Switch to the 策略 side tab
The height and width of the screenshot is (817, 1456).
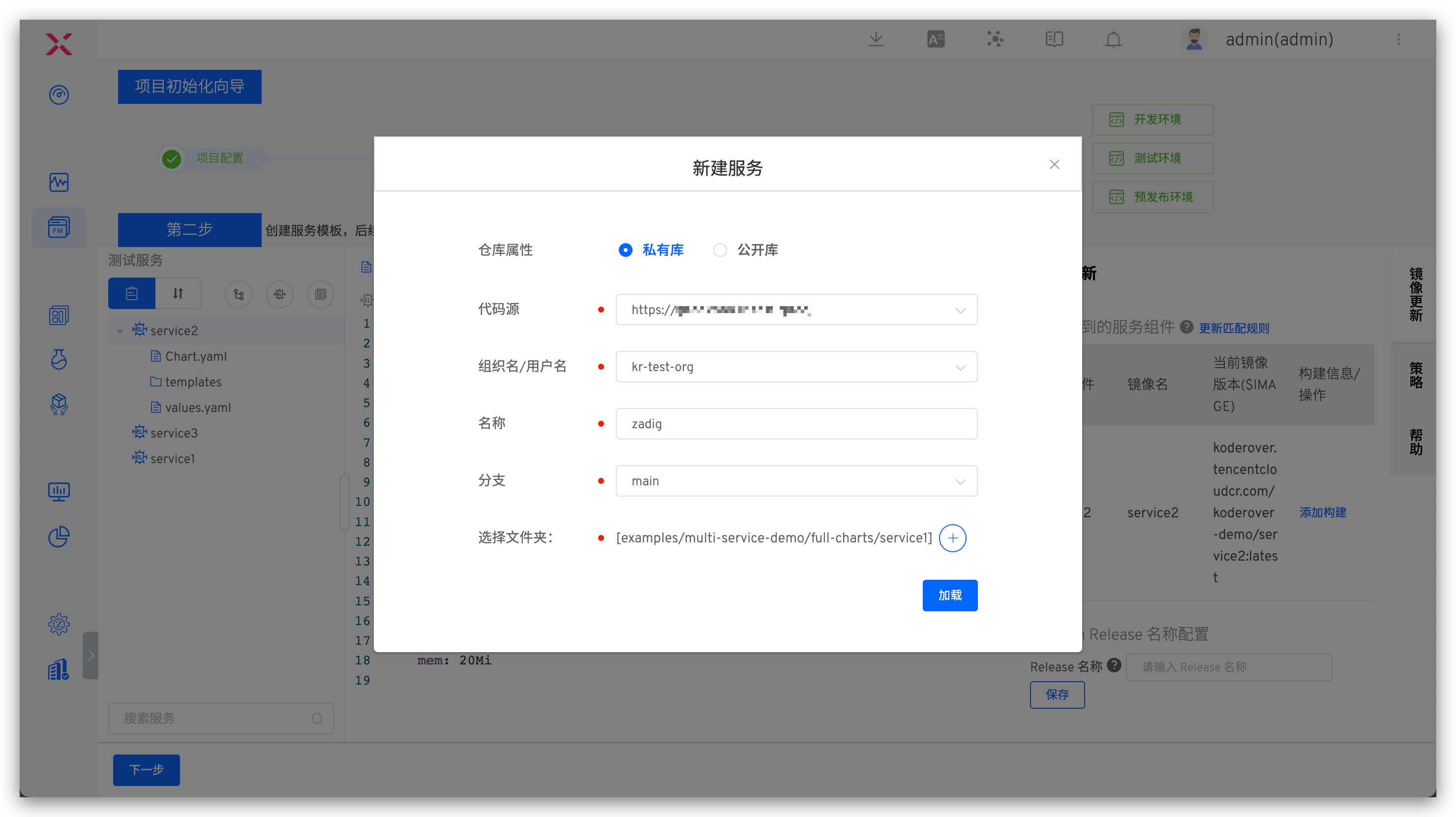point(1415,376)
